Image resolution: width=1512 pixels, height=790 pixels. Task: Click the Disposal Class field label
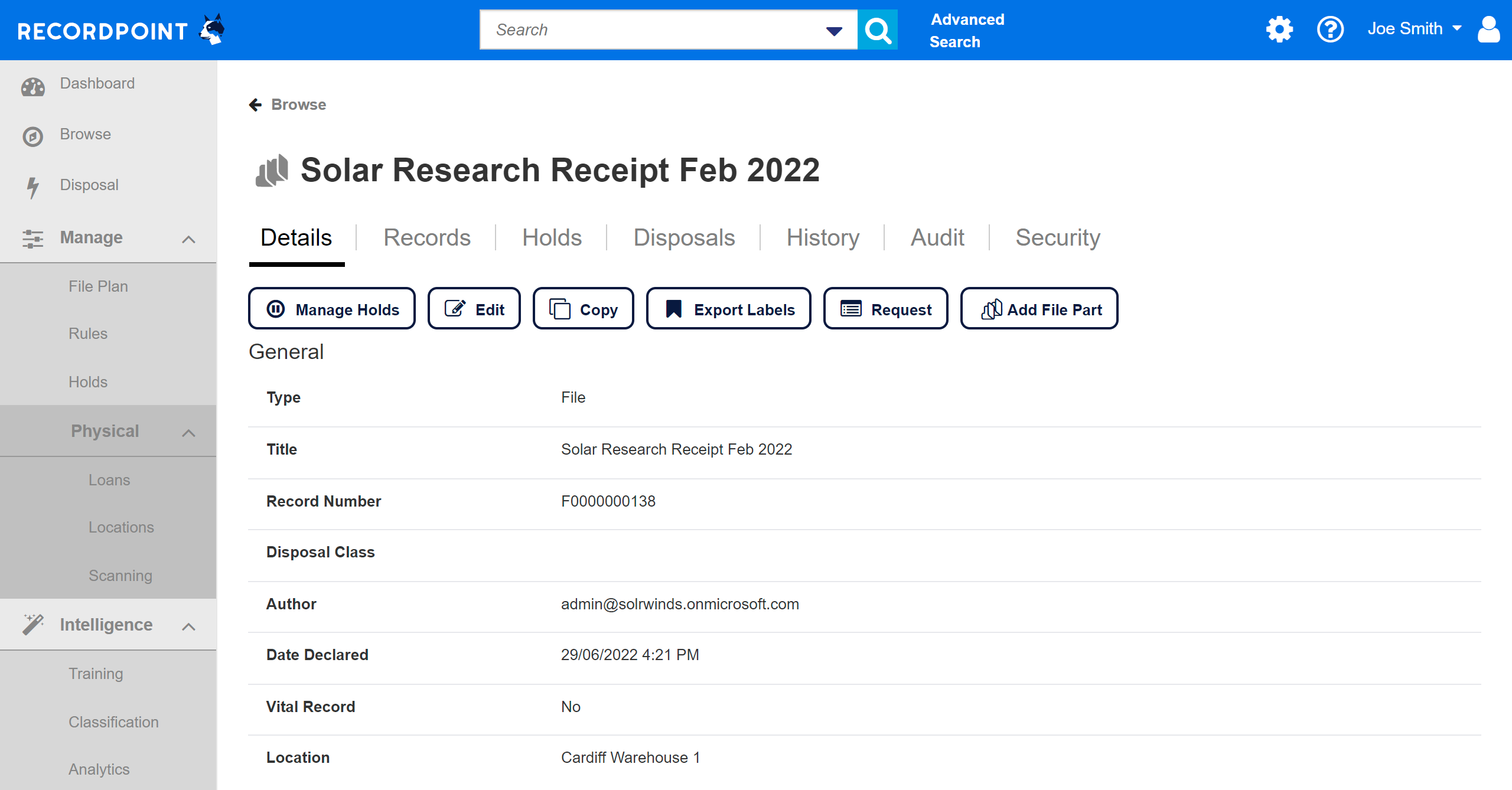(x=320, y=552)
